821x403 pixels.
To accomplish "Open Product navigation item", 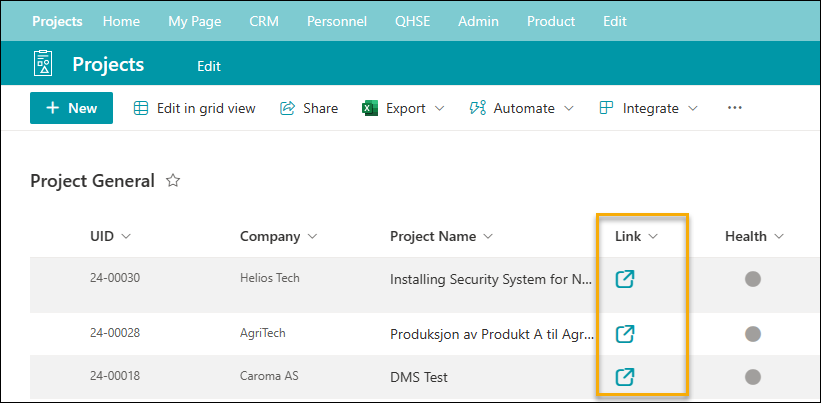I will 551,21.
